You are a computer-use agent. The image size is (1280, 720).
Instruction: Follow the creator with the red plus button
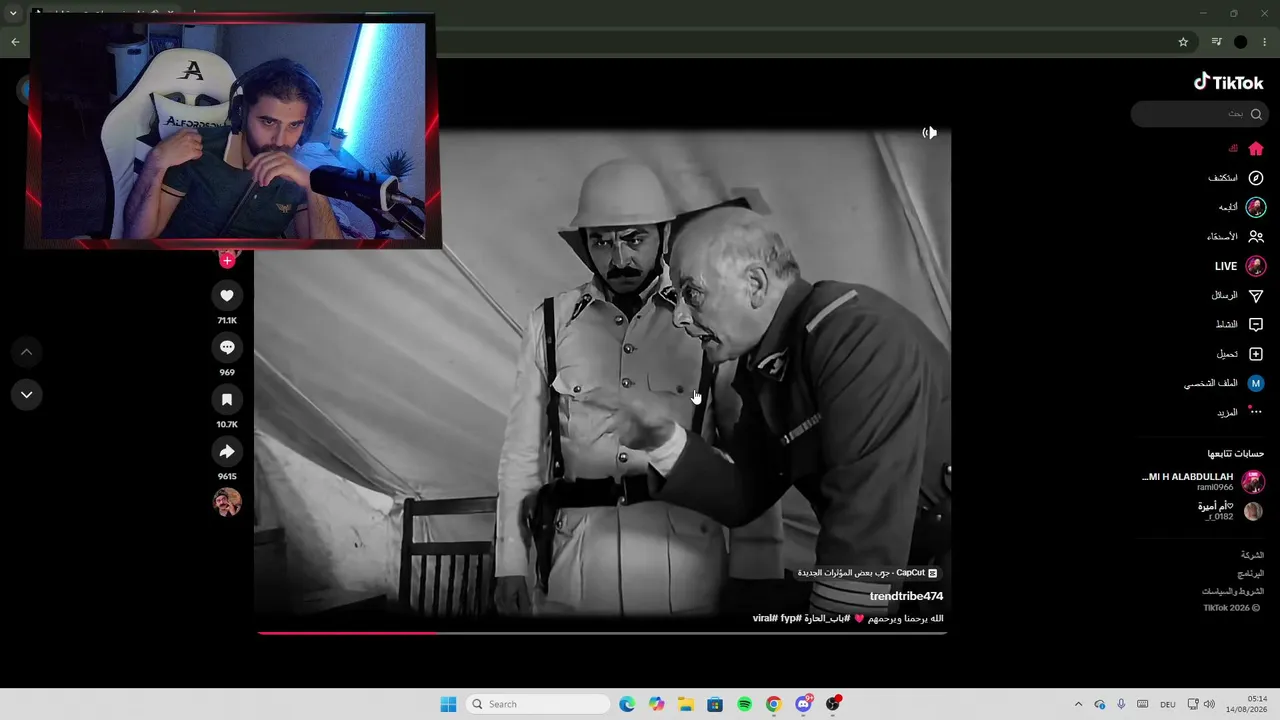[227, 260]
